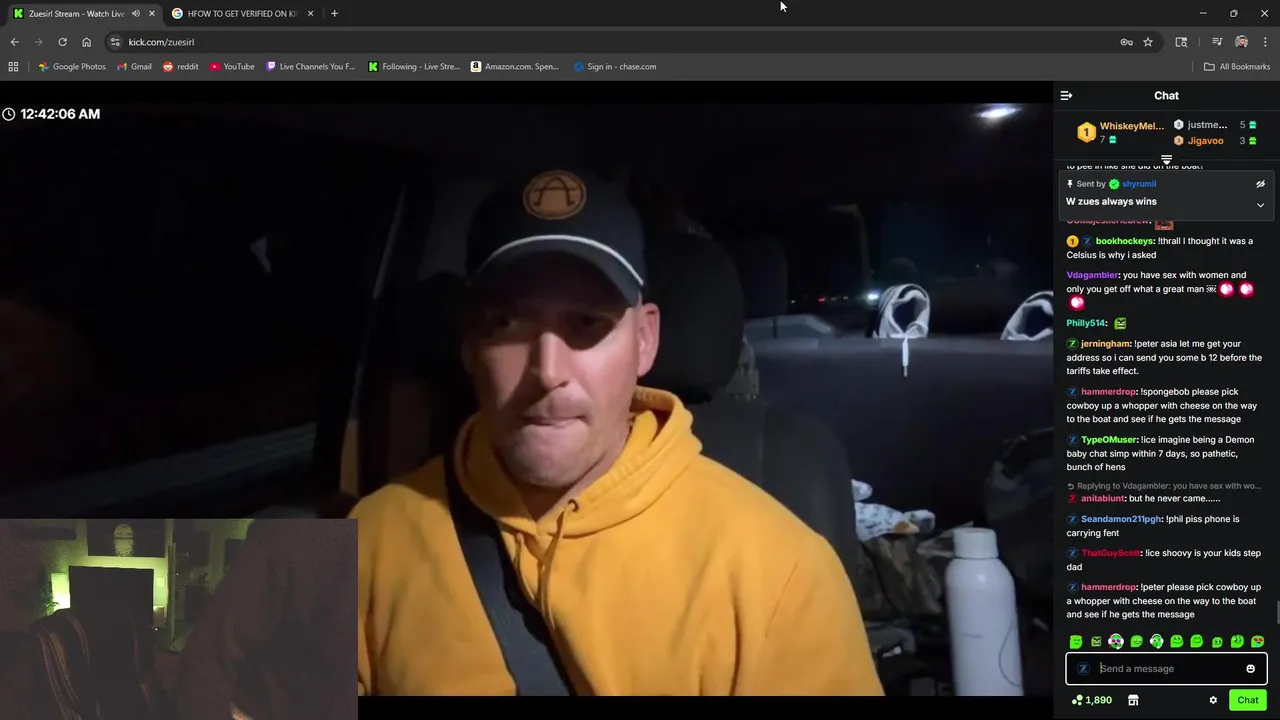
Task: Open the channel points shop icon
Action: (x=1133, y=700)
